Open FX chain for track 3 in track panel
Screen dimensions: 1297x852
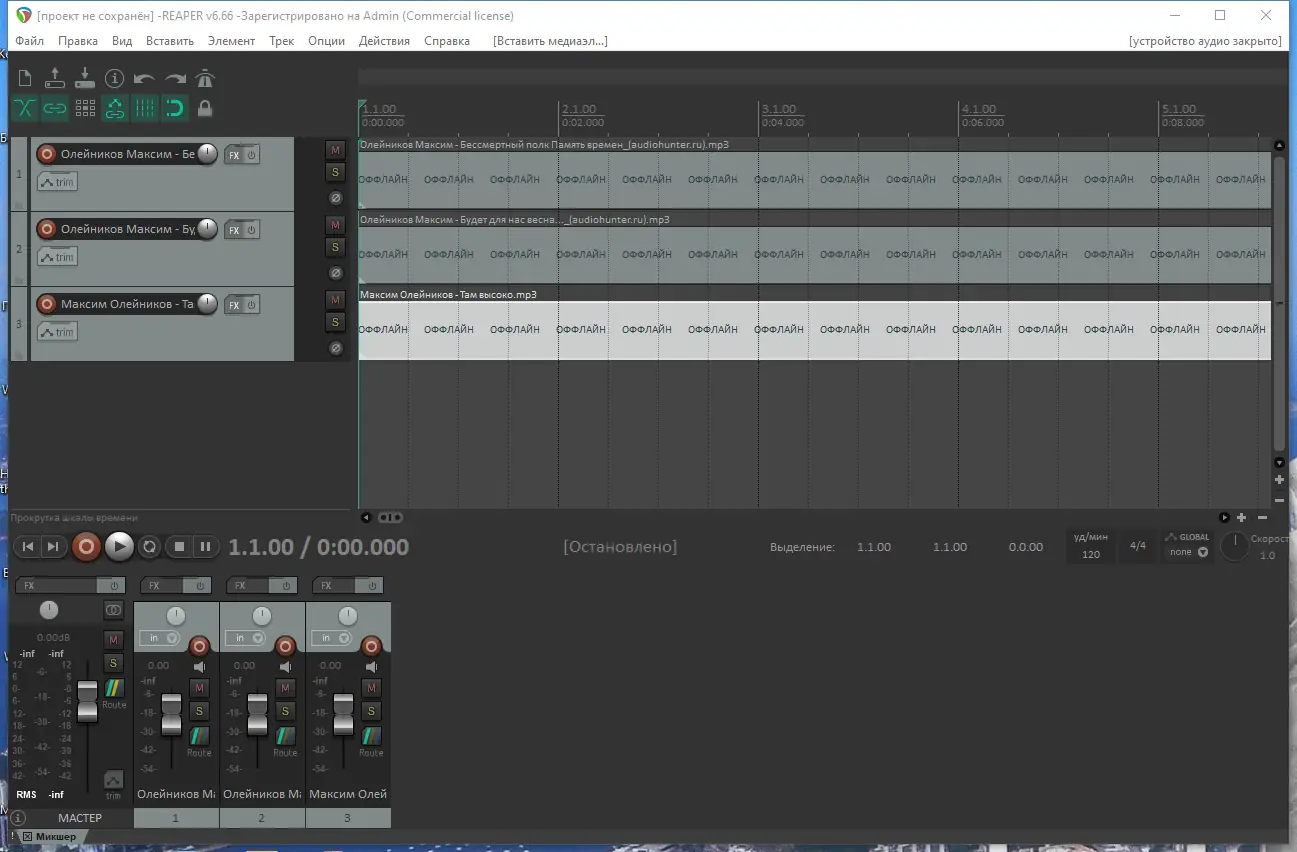click(234, 305)
